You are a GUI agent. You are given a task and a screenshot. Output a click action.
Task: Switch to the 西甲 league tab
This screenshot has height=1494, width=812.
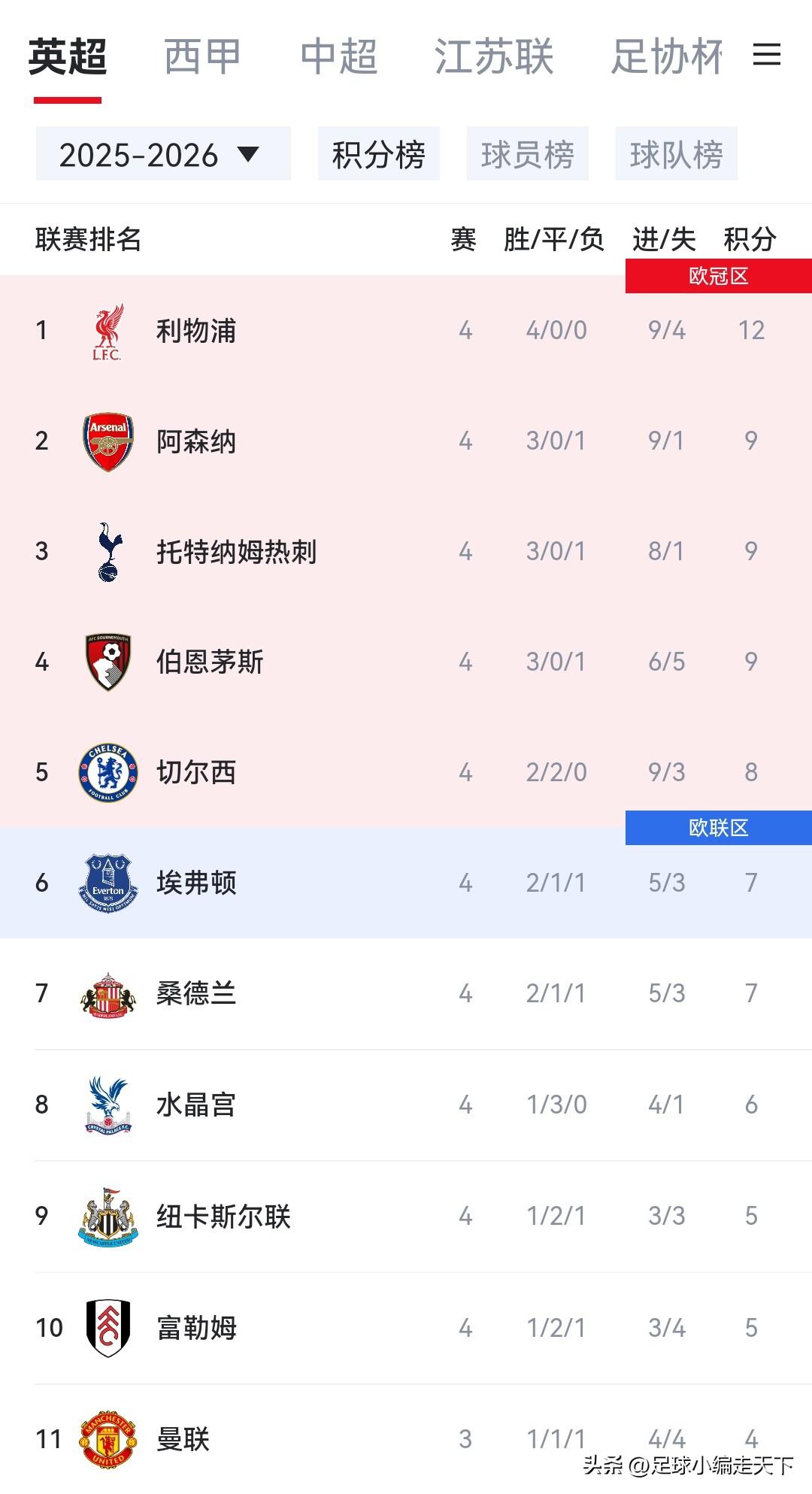[x=202, y=56]
